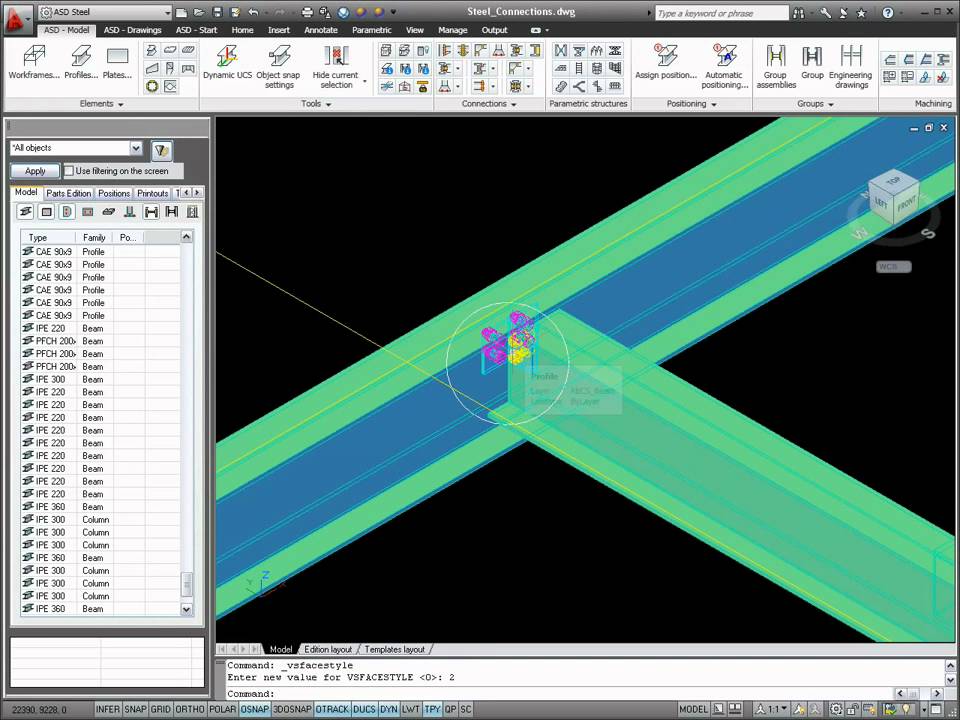Viewport: 960px width, 720px height.
Task: Switch to Printouts tab
Action: click(152, 193)
